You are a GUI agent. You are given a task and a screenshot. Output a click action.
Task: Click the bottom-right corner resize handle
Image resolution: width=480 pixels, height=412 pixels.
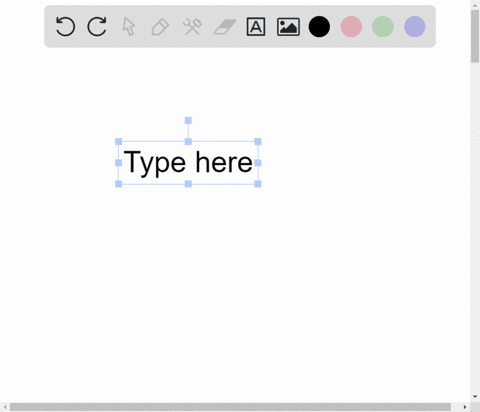tap(258, 184)
